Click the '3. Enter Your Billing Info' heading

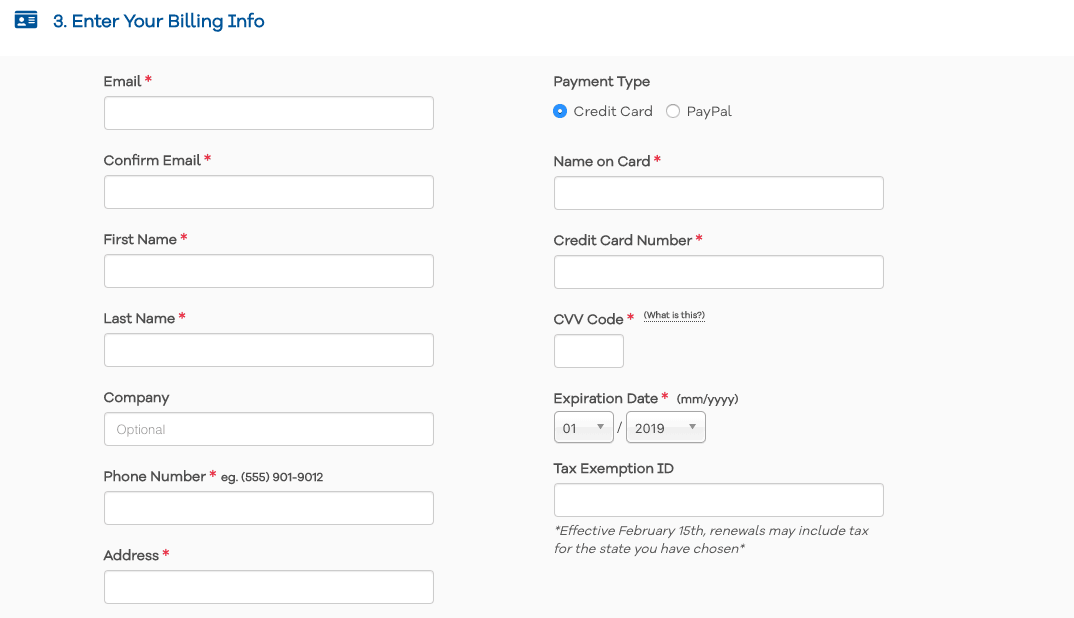(x=158, y=21)
